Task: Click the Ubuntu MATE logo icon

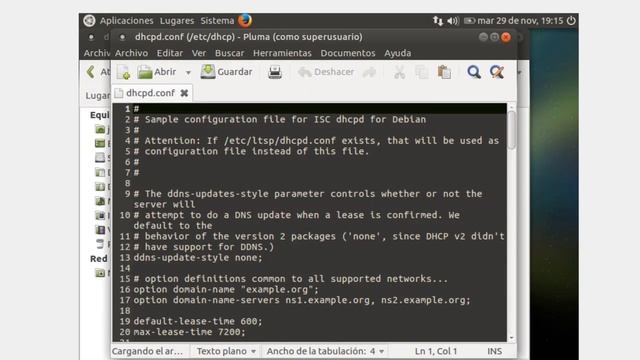Action: tap(89, 20)
